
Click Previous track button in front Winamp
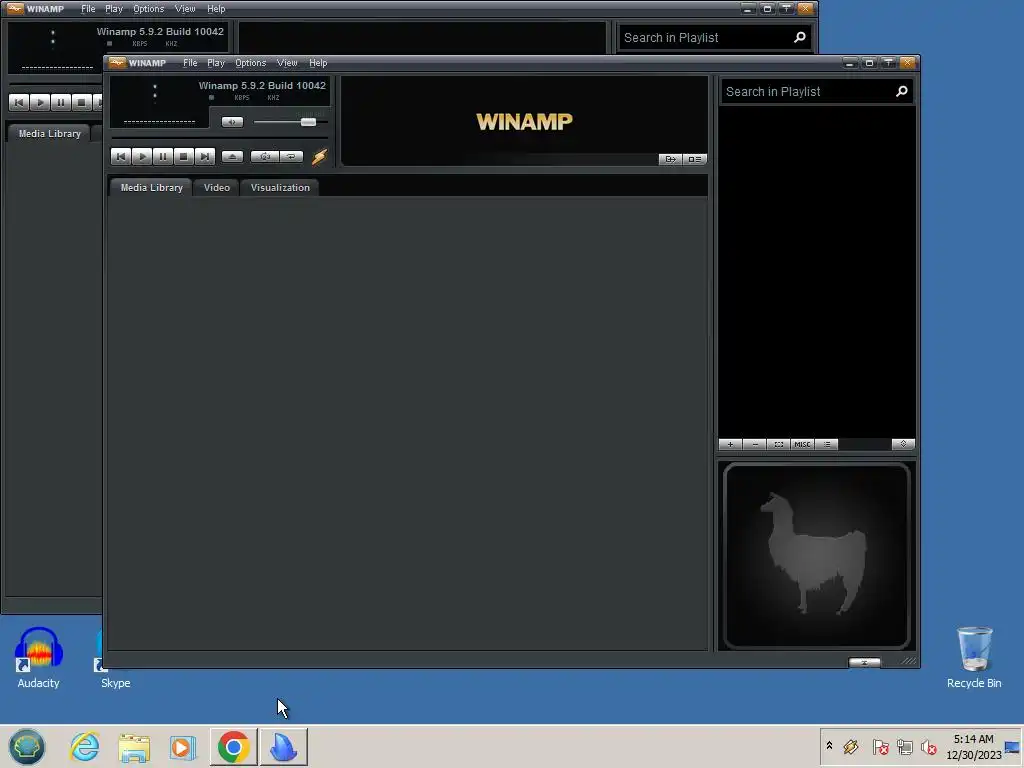click(121, 157)
